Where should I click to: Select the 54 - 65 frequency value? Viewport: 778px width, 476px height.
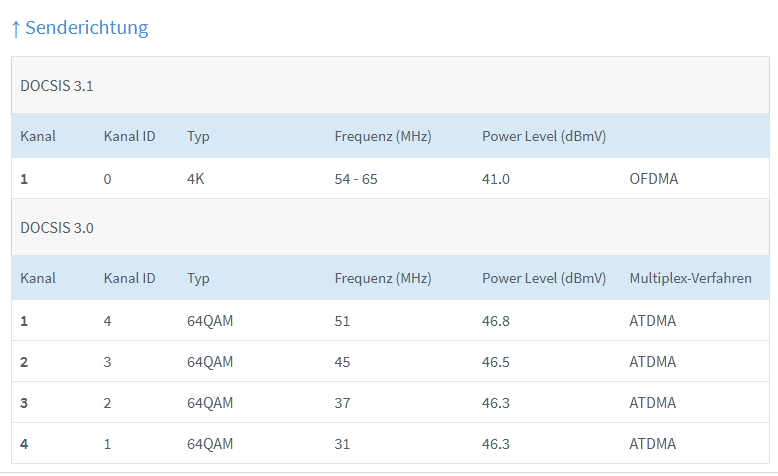pyautogui.click(x=356, y=179)
